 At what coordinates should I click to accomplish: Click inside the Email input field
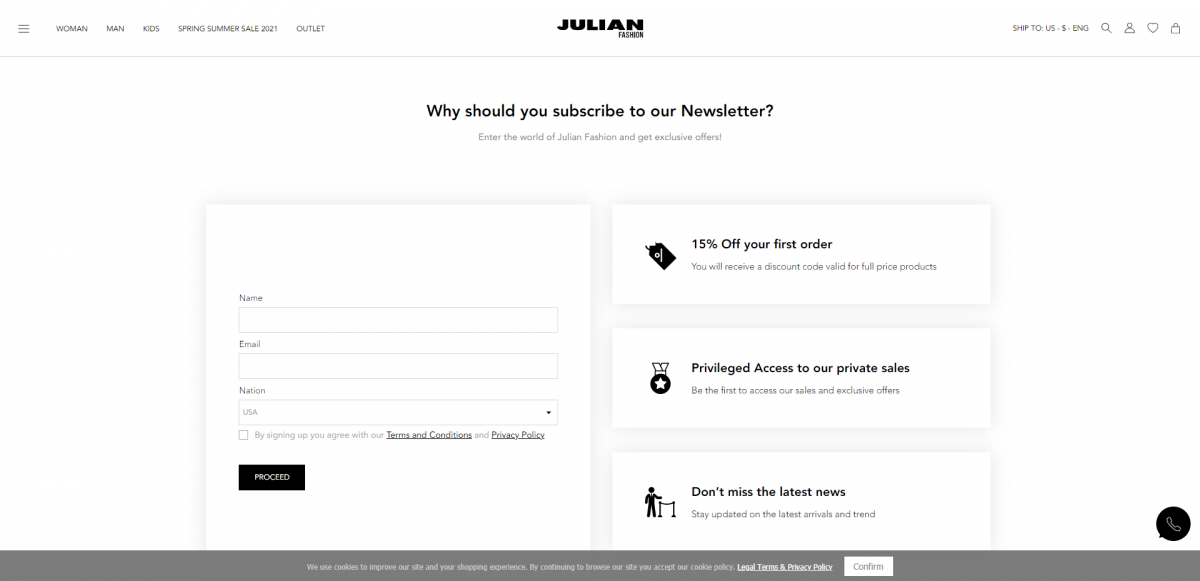click(397, 366)
